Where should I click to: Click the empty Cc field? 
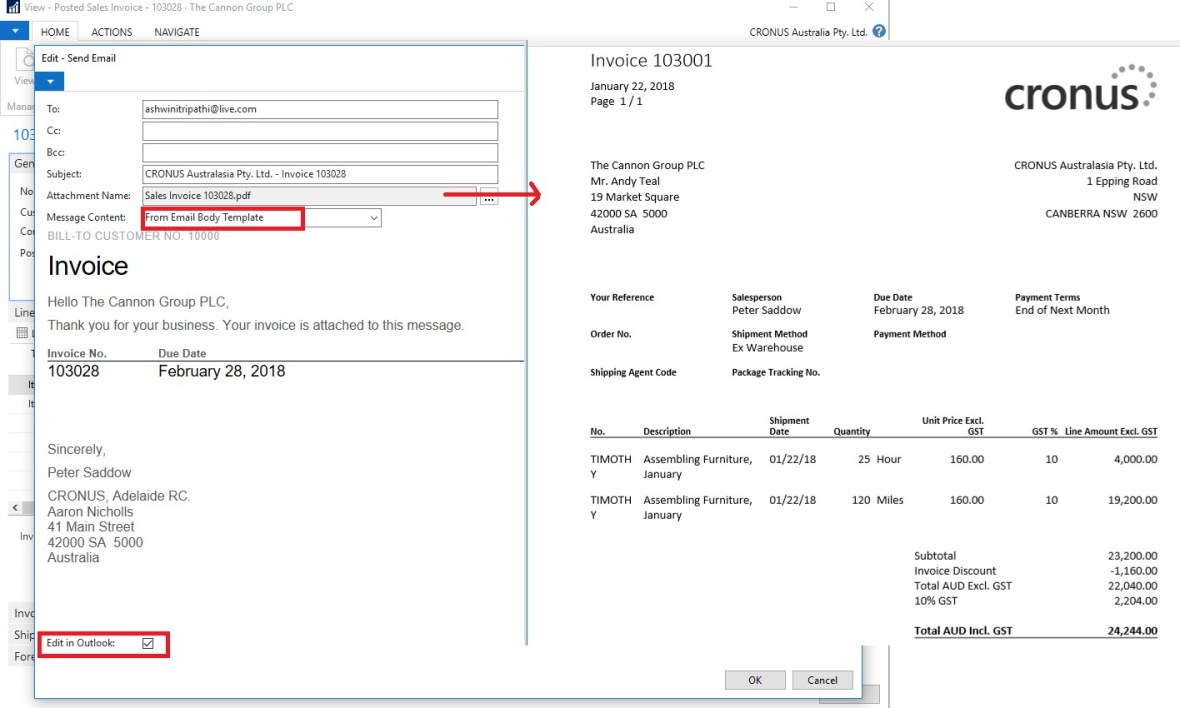coord(320,131)
